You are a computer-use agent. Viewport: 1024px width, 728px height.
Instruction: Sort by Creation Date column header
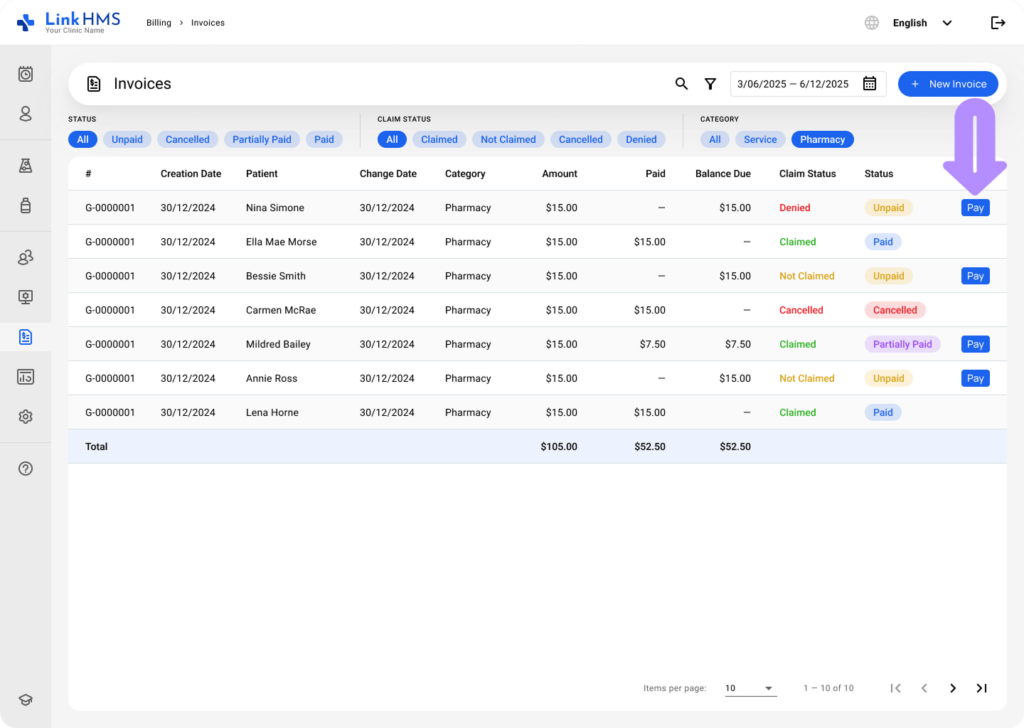click(x=191, y=174)
